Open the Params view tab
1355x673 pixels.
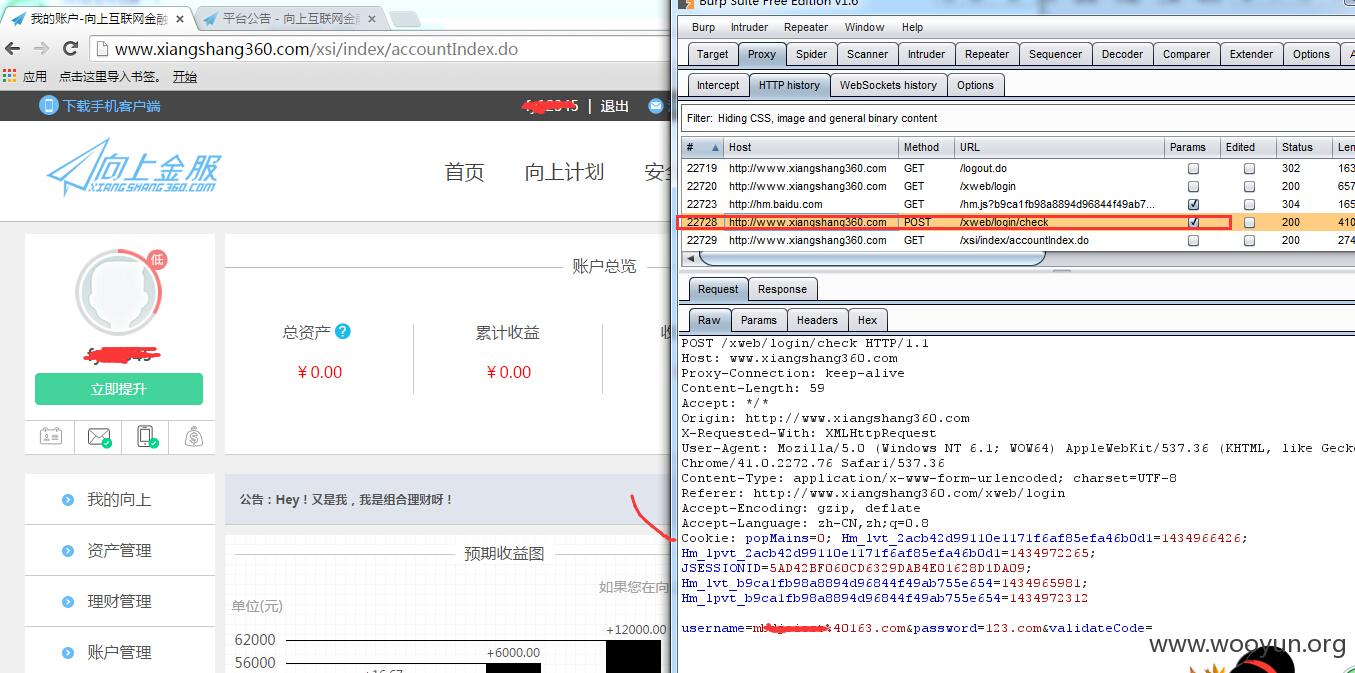tap(758, 320)
